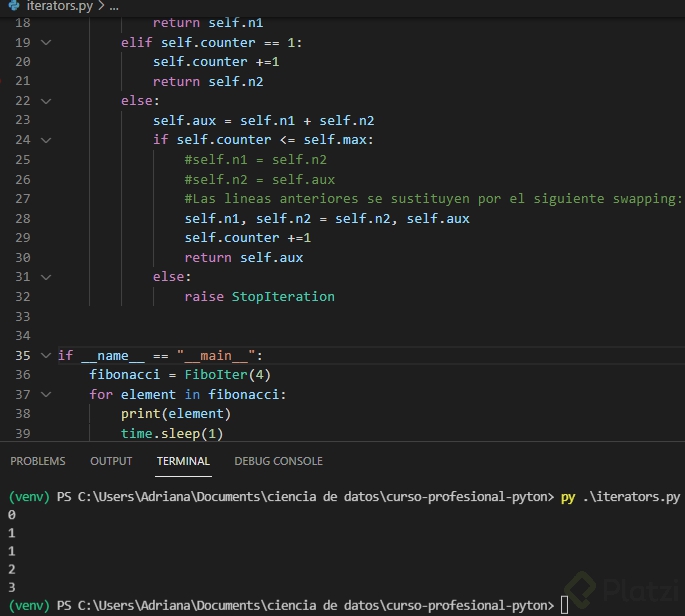Click the swapping comment on line 27
The height and width of the screenshot is (616, 685).
tap(433, 199)
